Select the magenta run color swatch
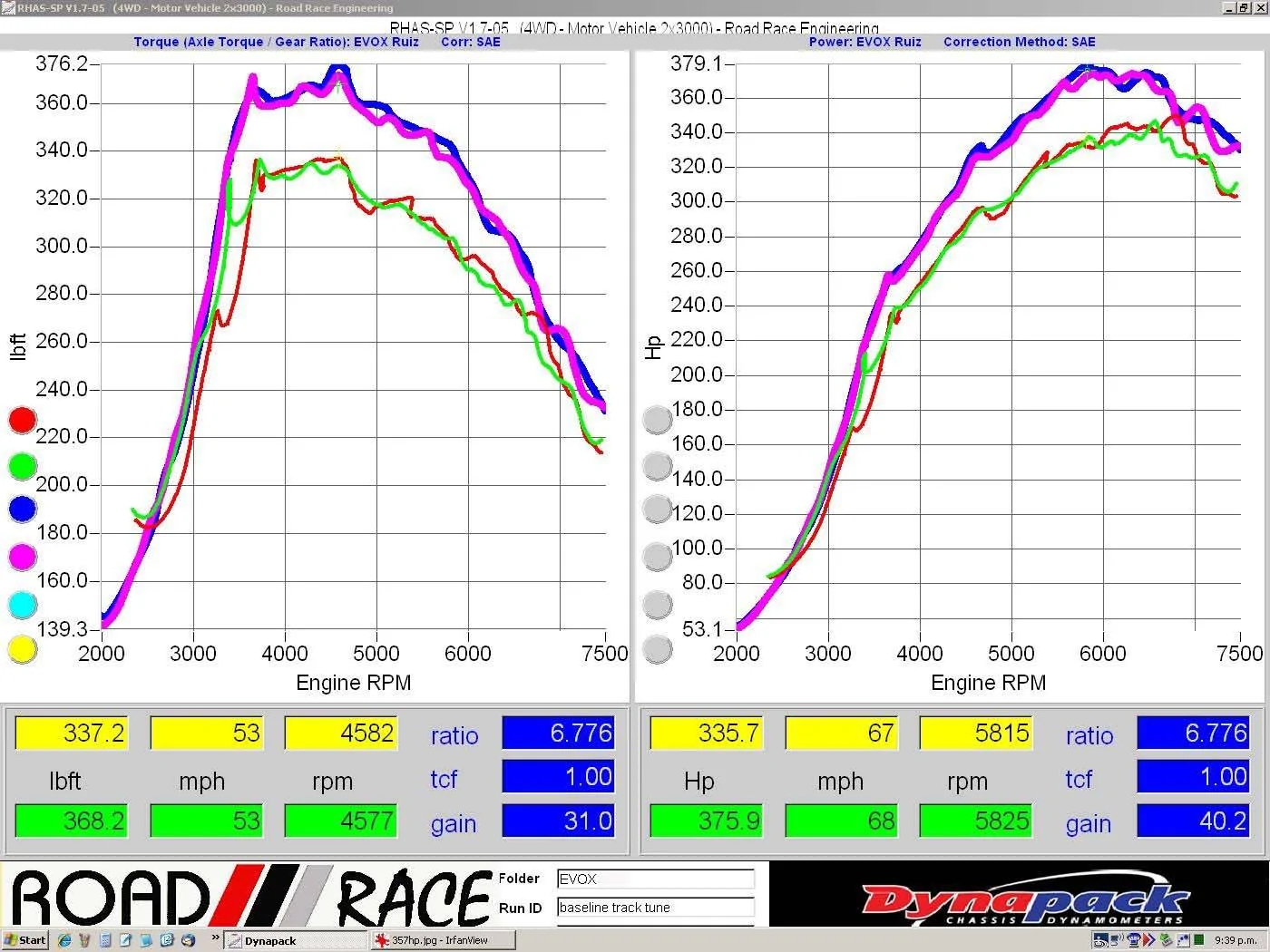 pos(22,557)
